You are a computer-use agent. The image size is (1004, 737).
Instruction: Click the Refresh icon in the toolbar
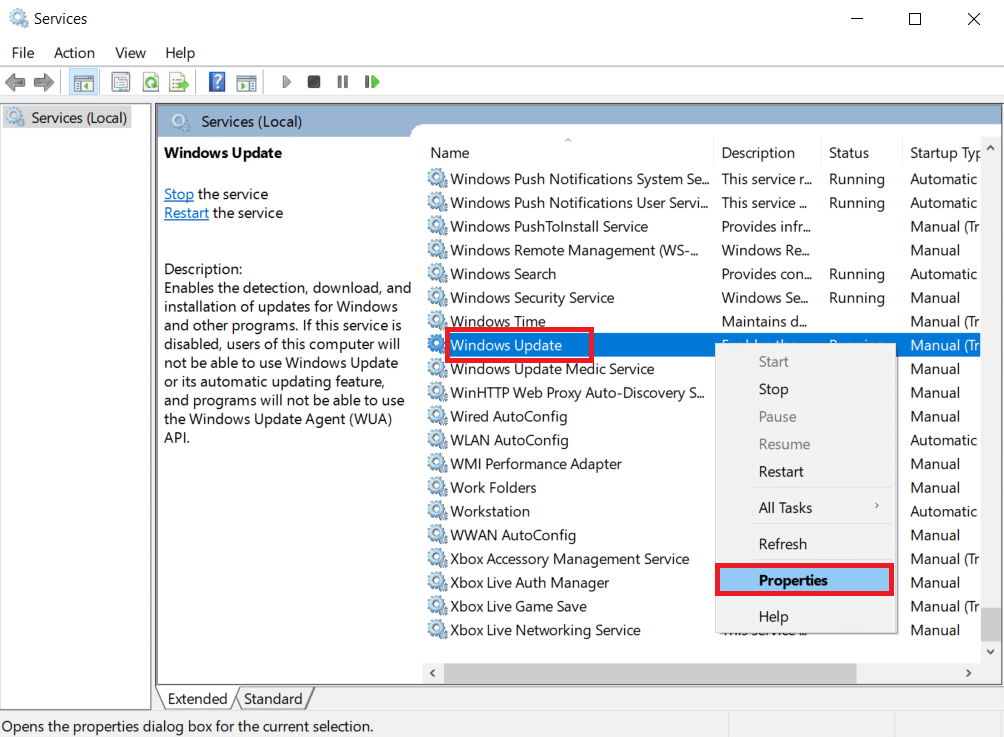[x=149, y=81]
